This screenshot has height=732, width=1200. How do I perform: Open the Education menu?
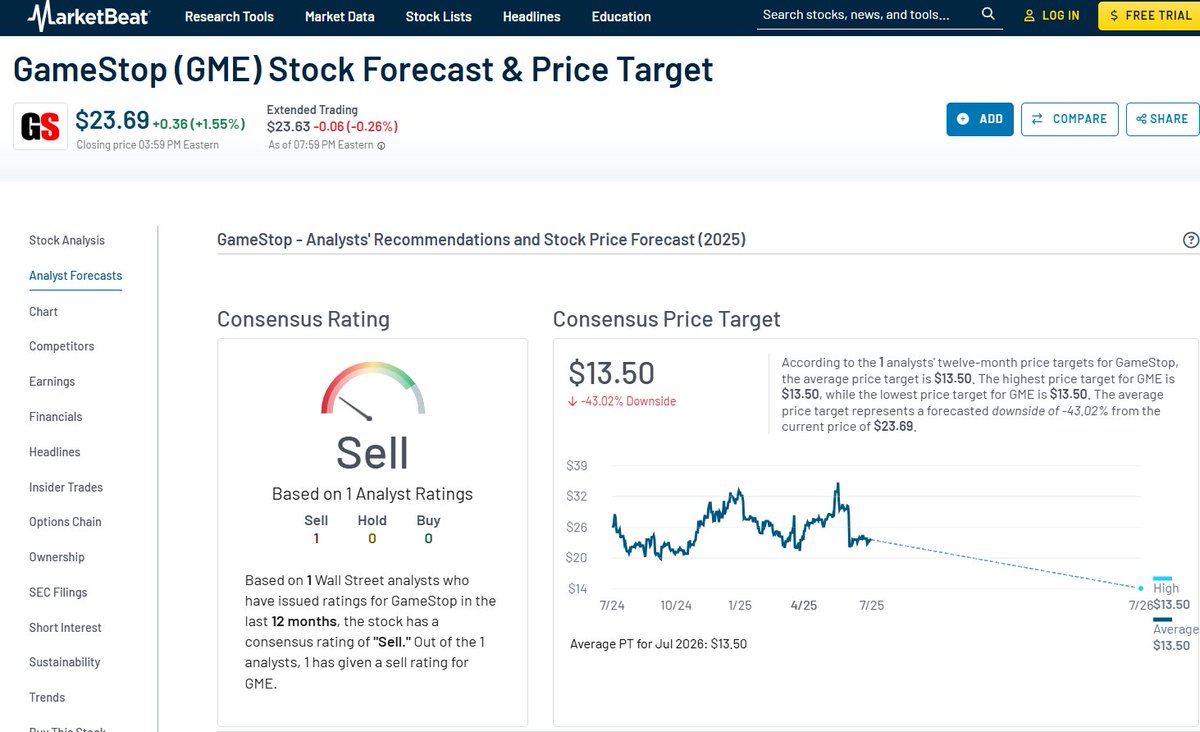pyautogui.click(x=621, y=16)
